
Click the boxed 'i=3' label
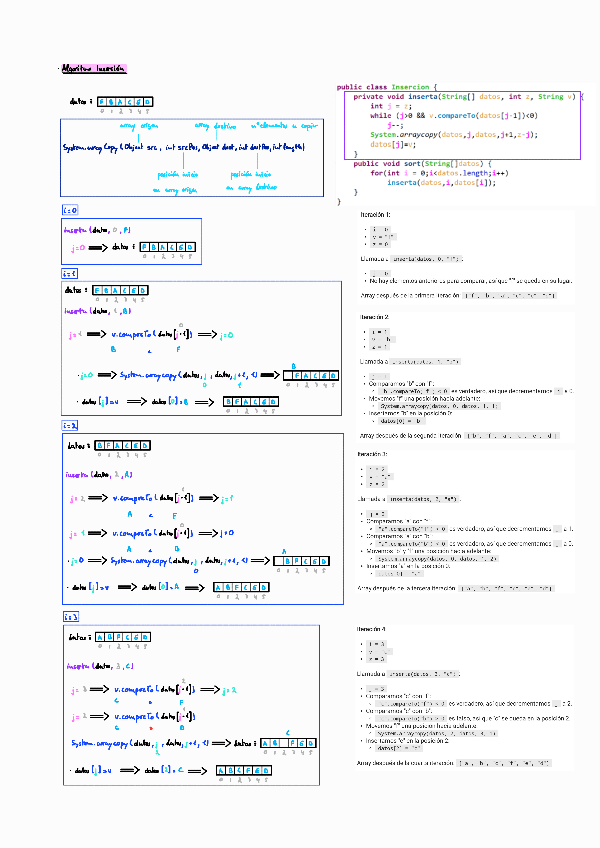pyautogui.click(x=71, y=617)
